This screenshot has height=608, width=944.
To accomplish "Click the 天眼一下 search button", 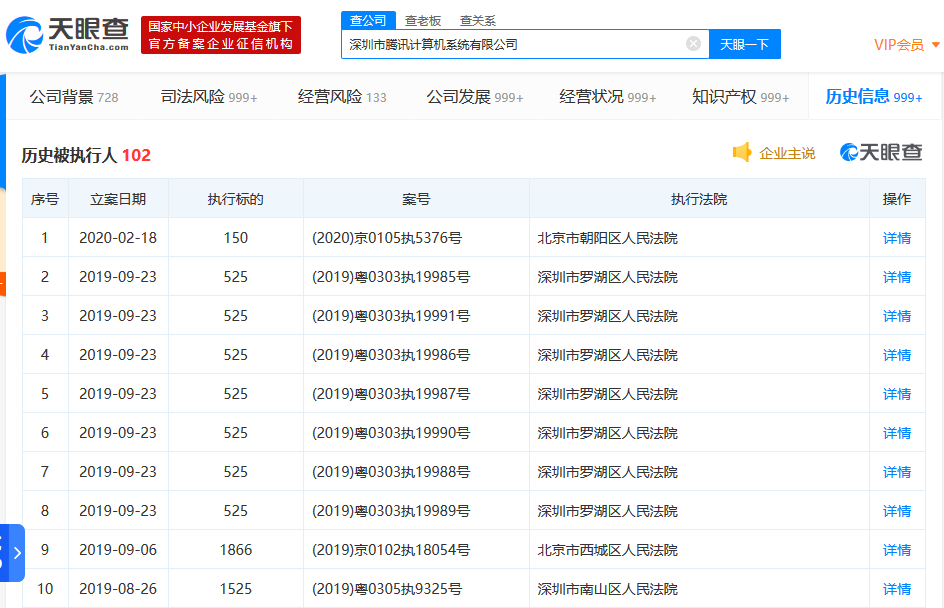I will 745,44.
